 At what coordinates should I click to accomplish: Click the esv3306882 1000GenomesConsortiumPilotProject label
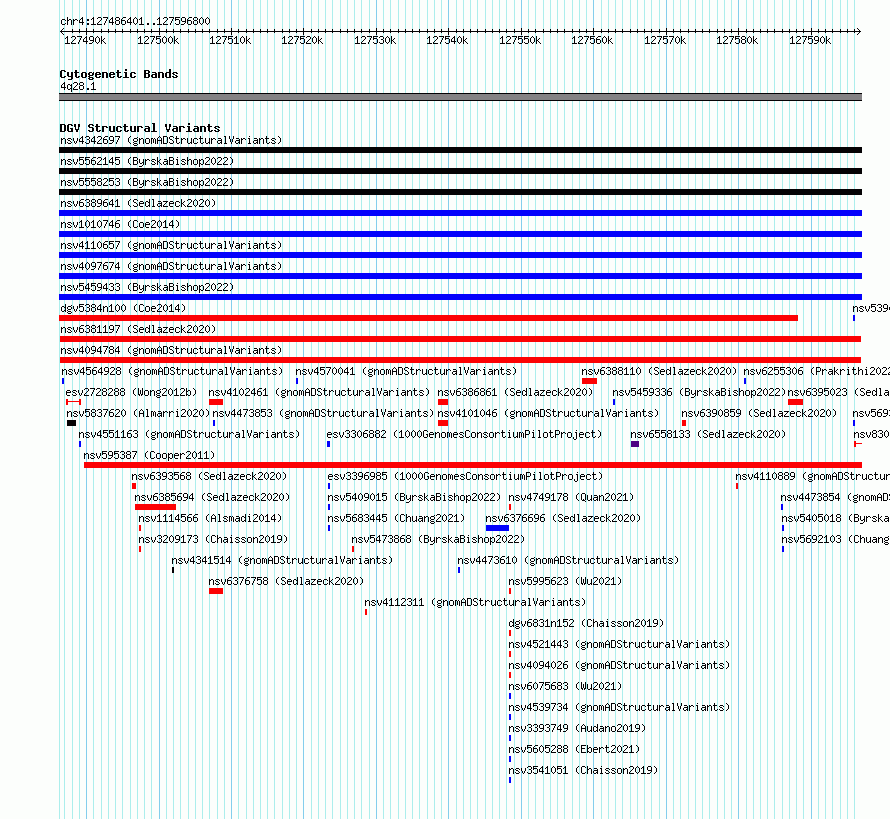464,434
